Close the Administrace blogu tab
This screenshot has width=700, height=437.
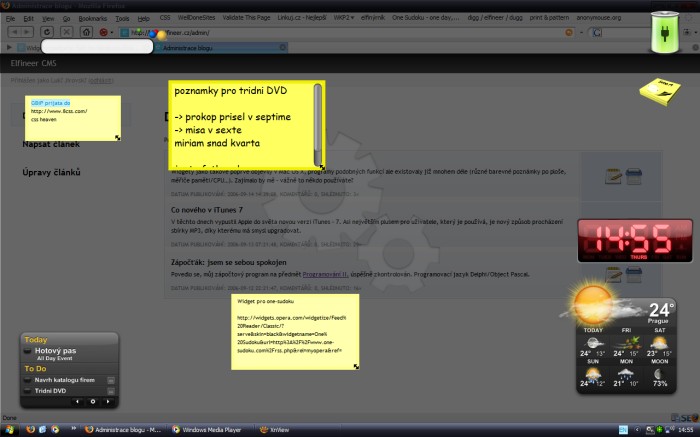pos(283,47)
